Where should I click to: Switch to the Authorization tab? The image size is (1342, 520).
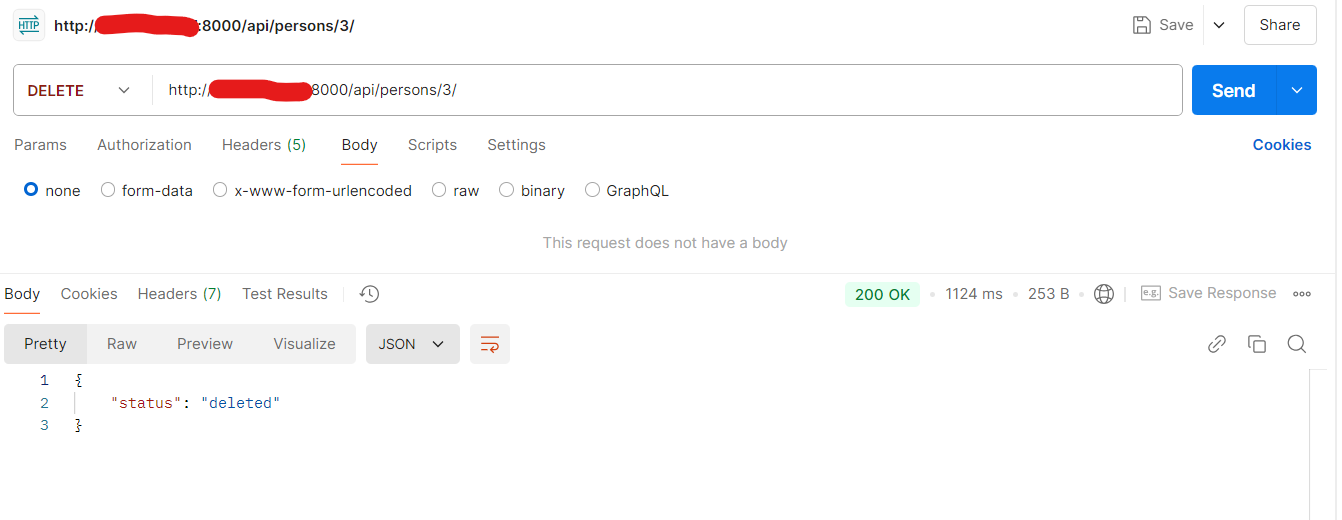144,145
